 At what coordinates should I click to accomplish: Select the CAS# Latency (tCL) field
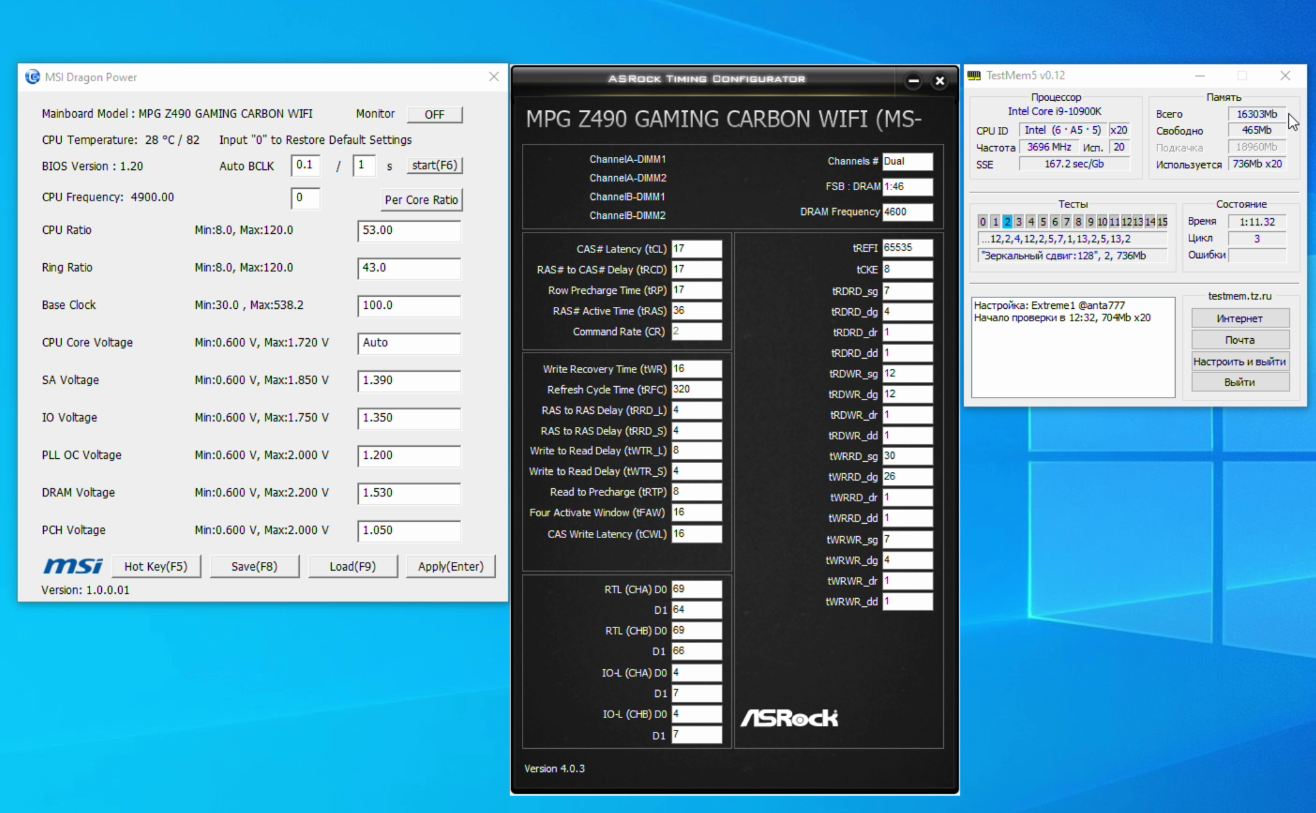[x=696, y=249]
